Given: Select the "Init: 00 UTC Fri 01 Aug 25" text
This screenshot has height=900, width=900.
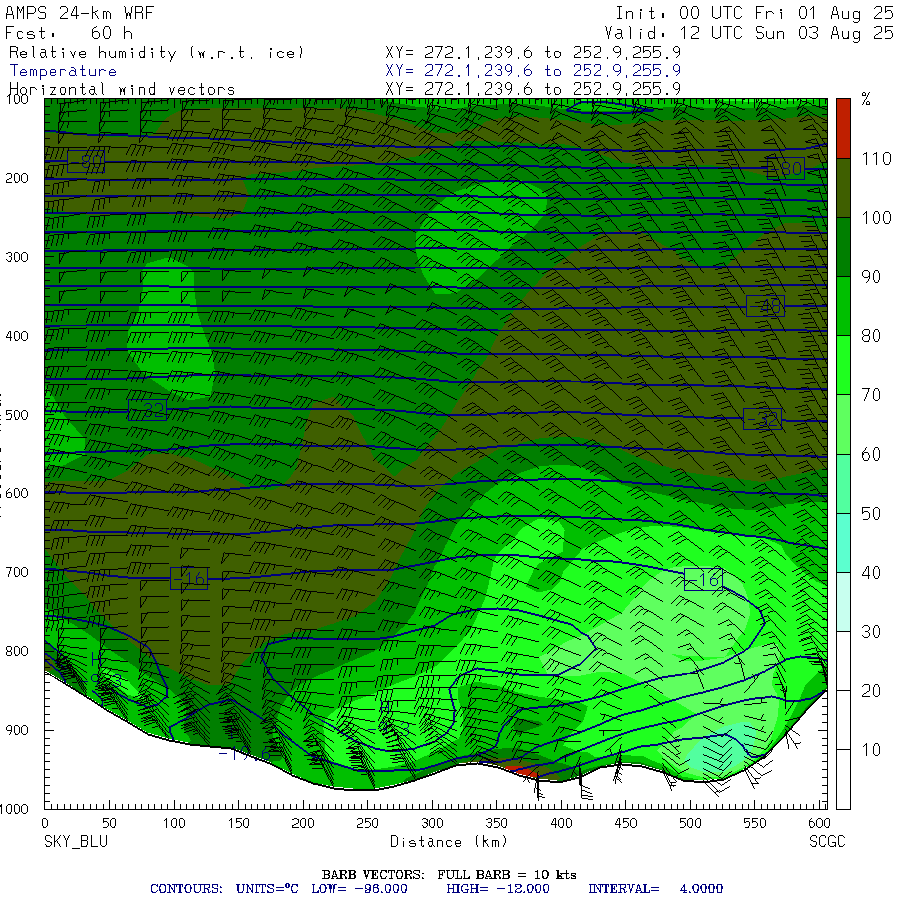Looking at the screenshot, I should pos(754,13).
